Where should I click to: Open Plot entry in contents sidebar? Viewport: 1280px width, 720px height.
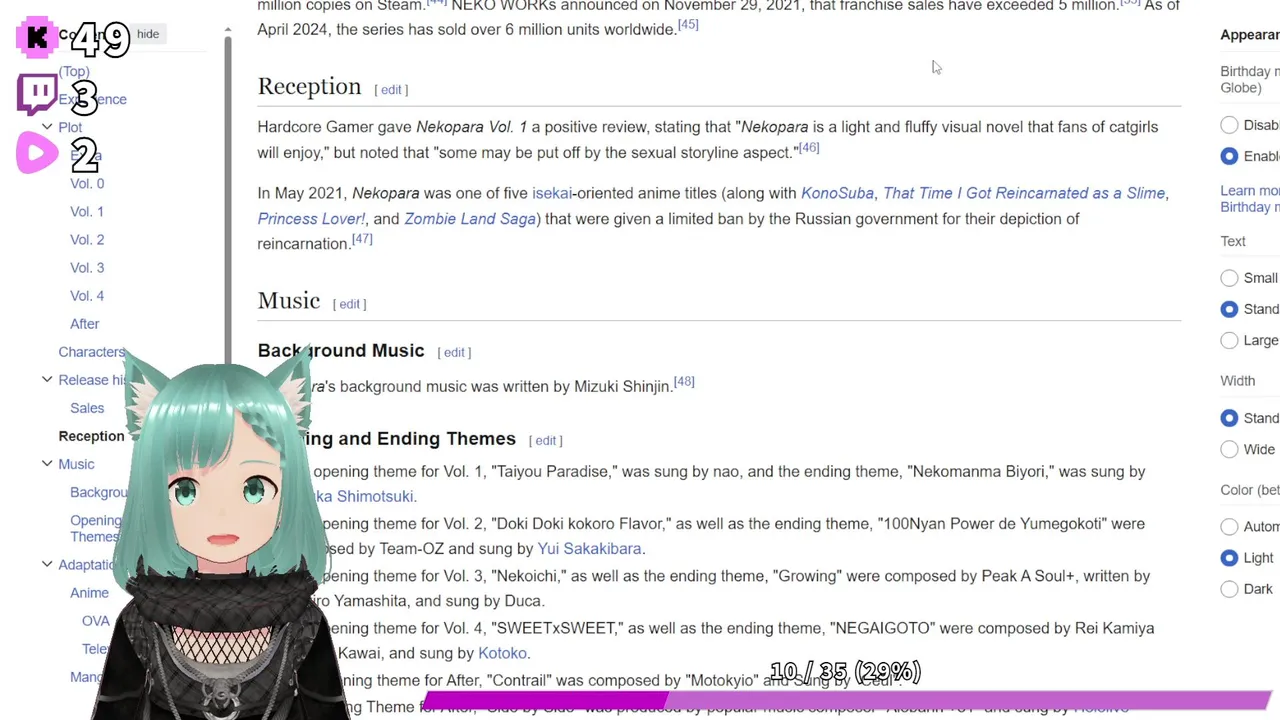[70, 127]
